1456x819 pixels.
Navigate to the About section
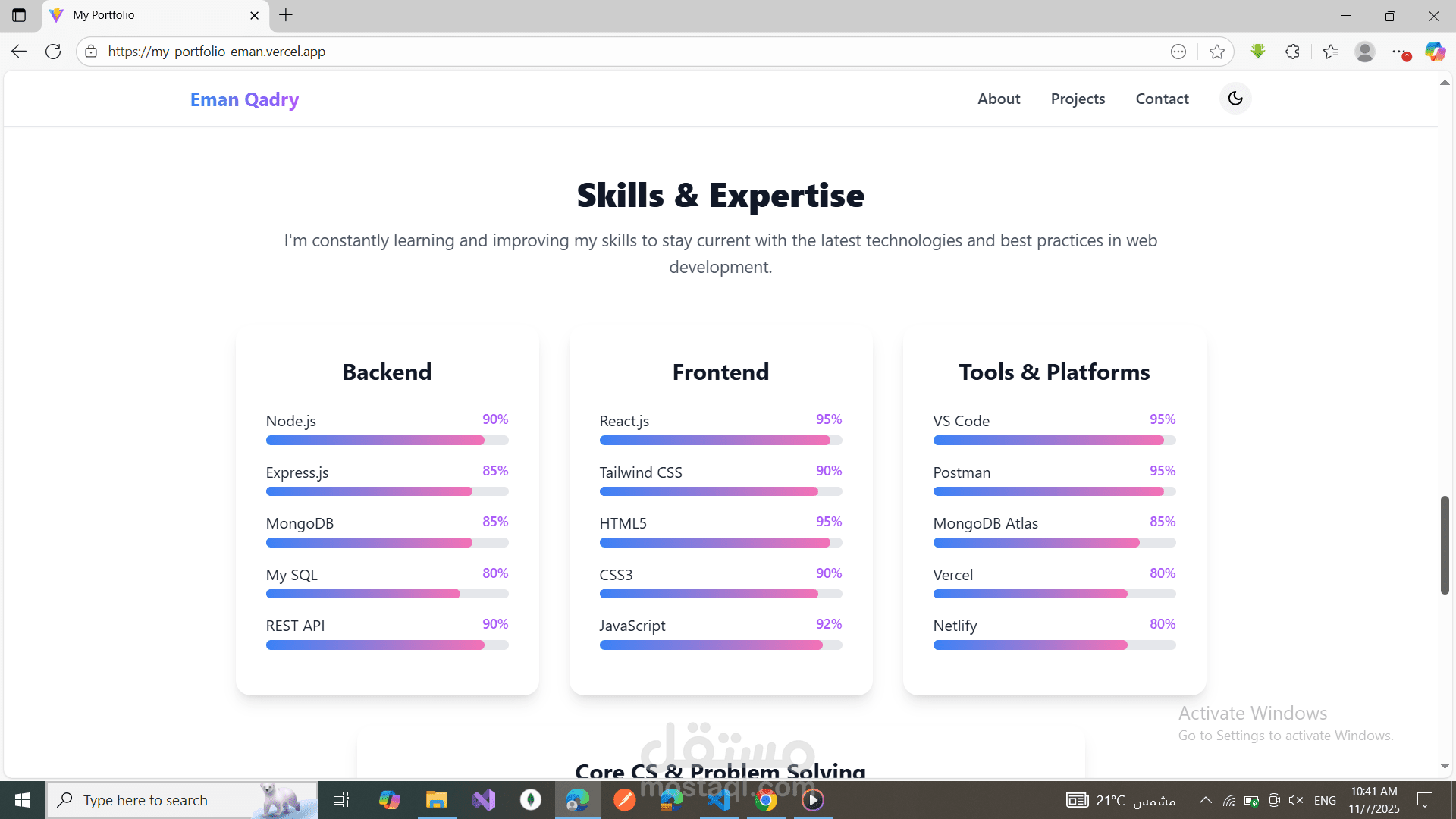click(x=999, y=99)
